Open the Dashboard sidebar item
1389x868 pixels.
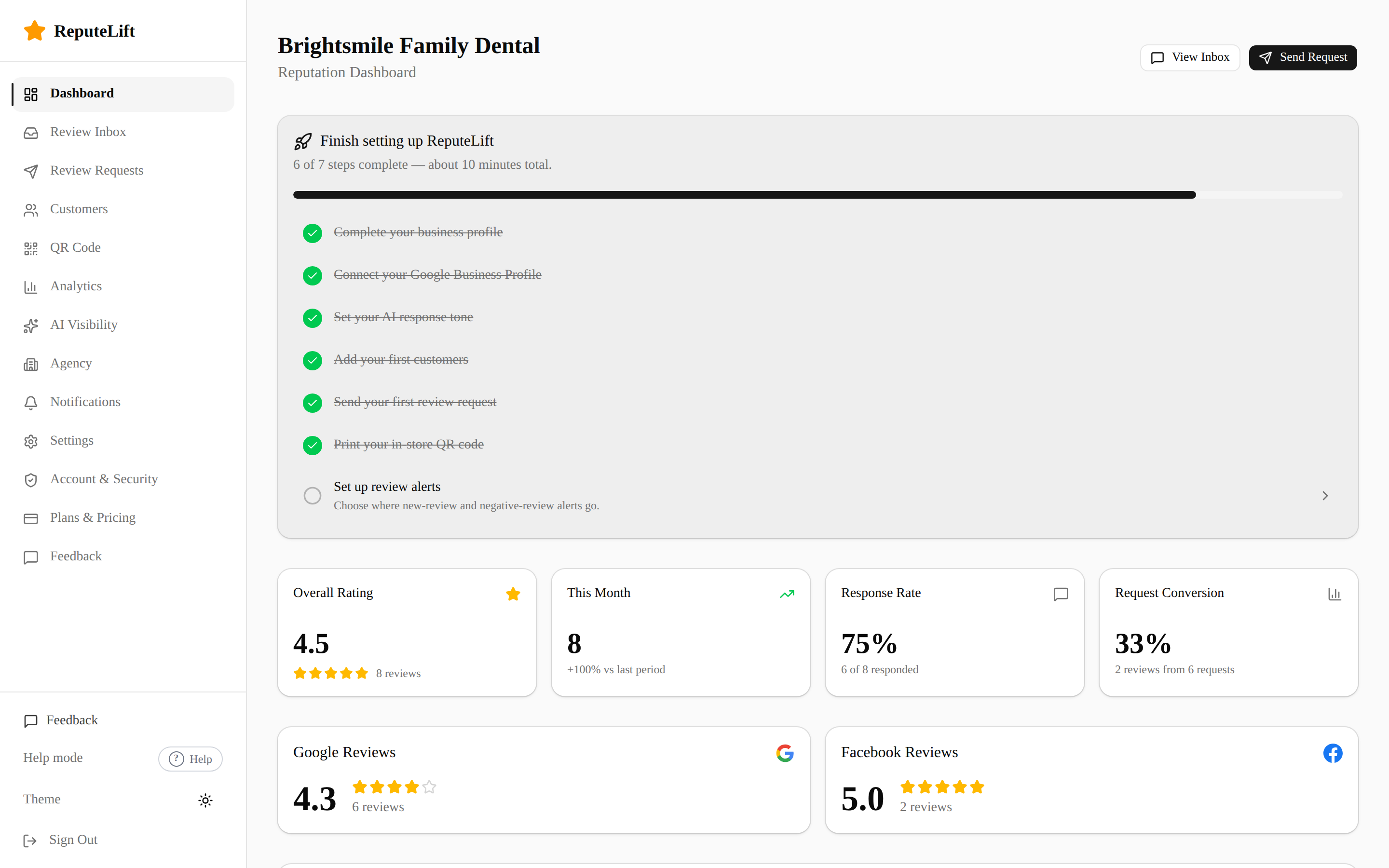(123, 94)
